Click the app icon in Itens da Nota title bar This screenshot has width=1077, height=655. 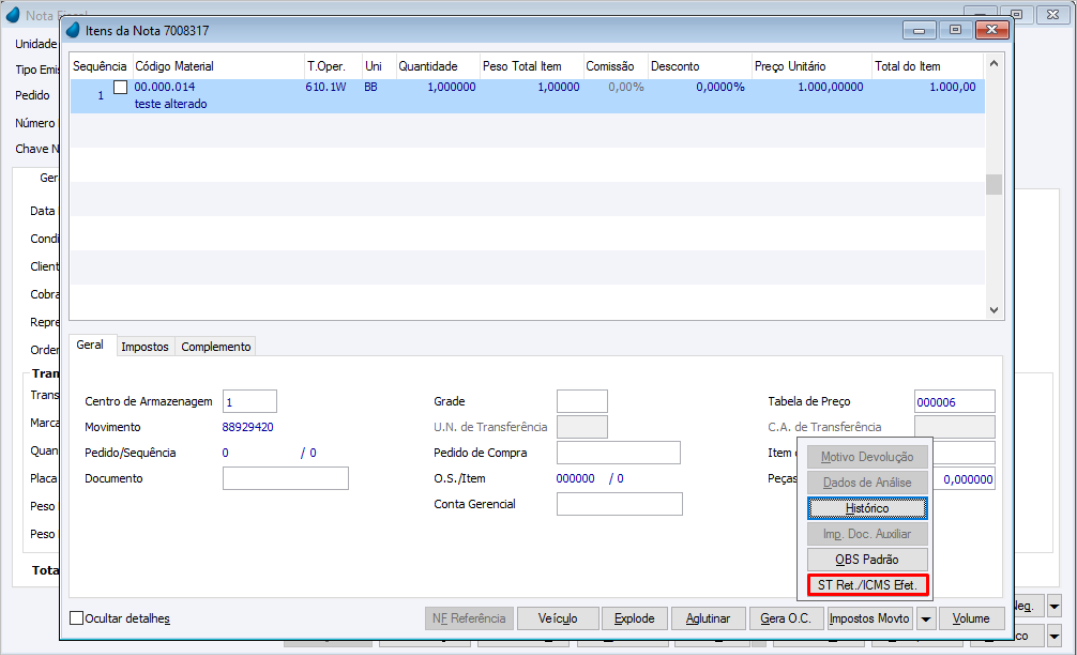(x=73, y=30)
